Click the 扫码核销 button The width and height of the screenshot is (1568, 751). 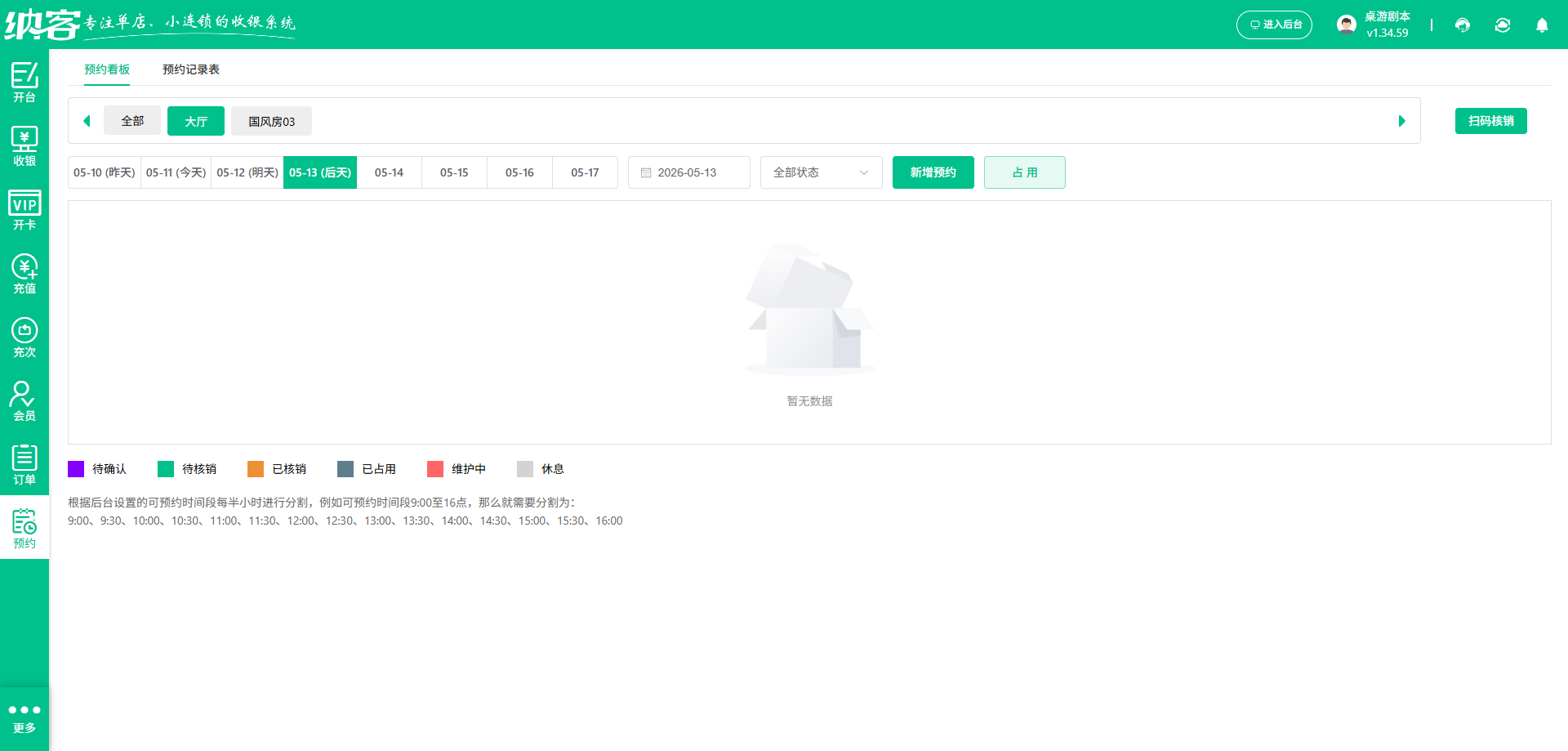[1491, 121]
